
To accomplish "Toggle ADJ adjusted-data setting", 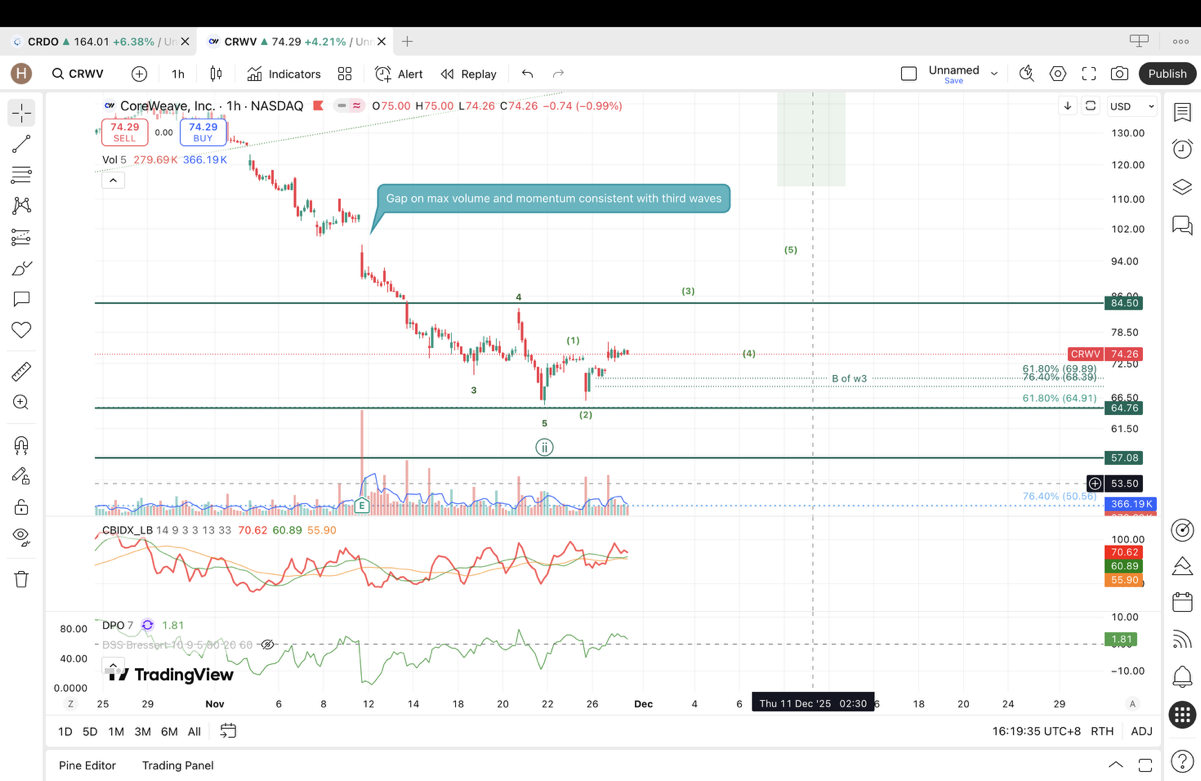I will pyautogui.click(x=1141, y=731).
